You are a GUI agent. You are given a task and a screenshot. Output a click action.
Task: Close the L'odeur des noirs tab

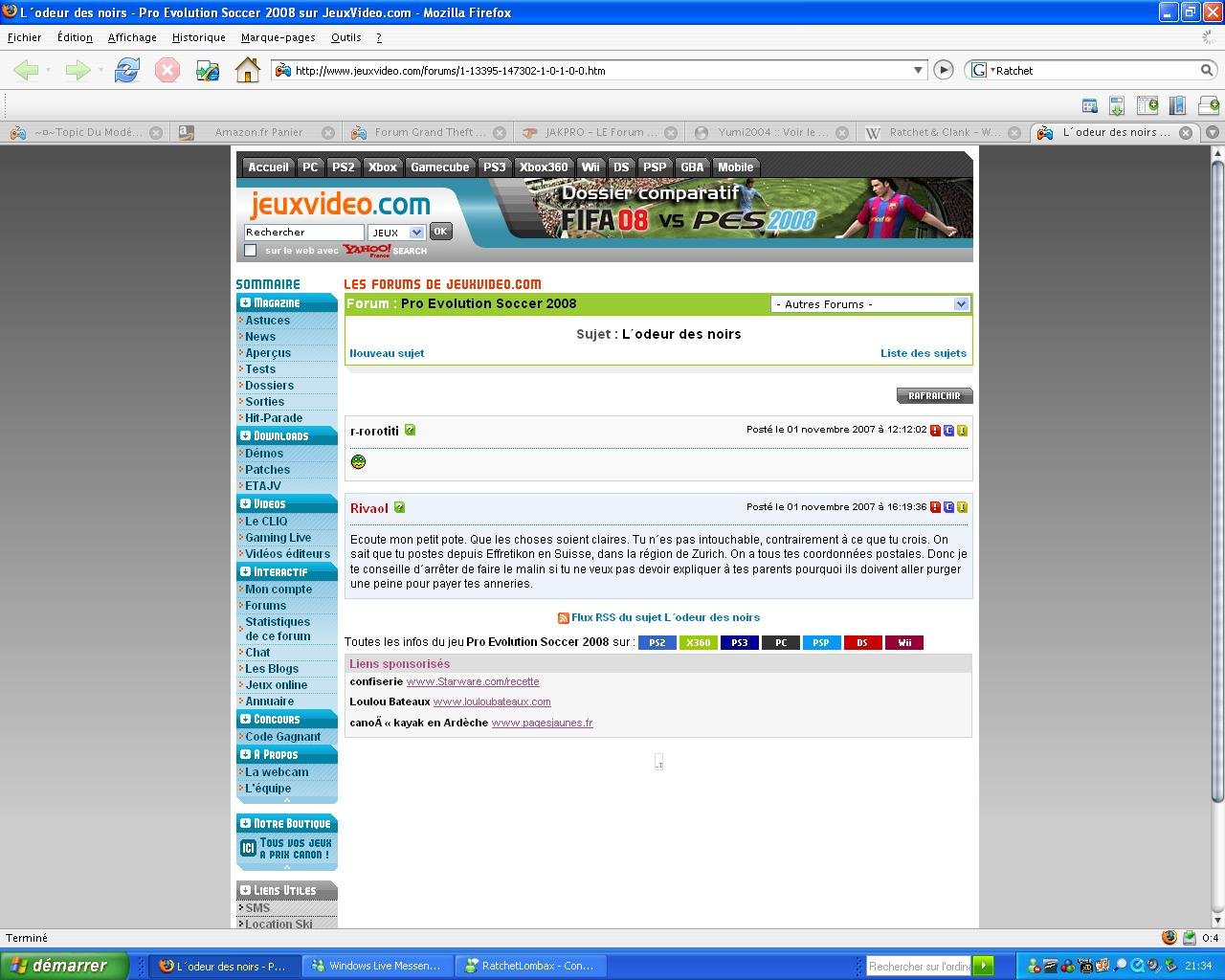pos(1186,133)
